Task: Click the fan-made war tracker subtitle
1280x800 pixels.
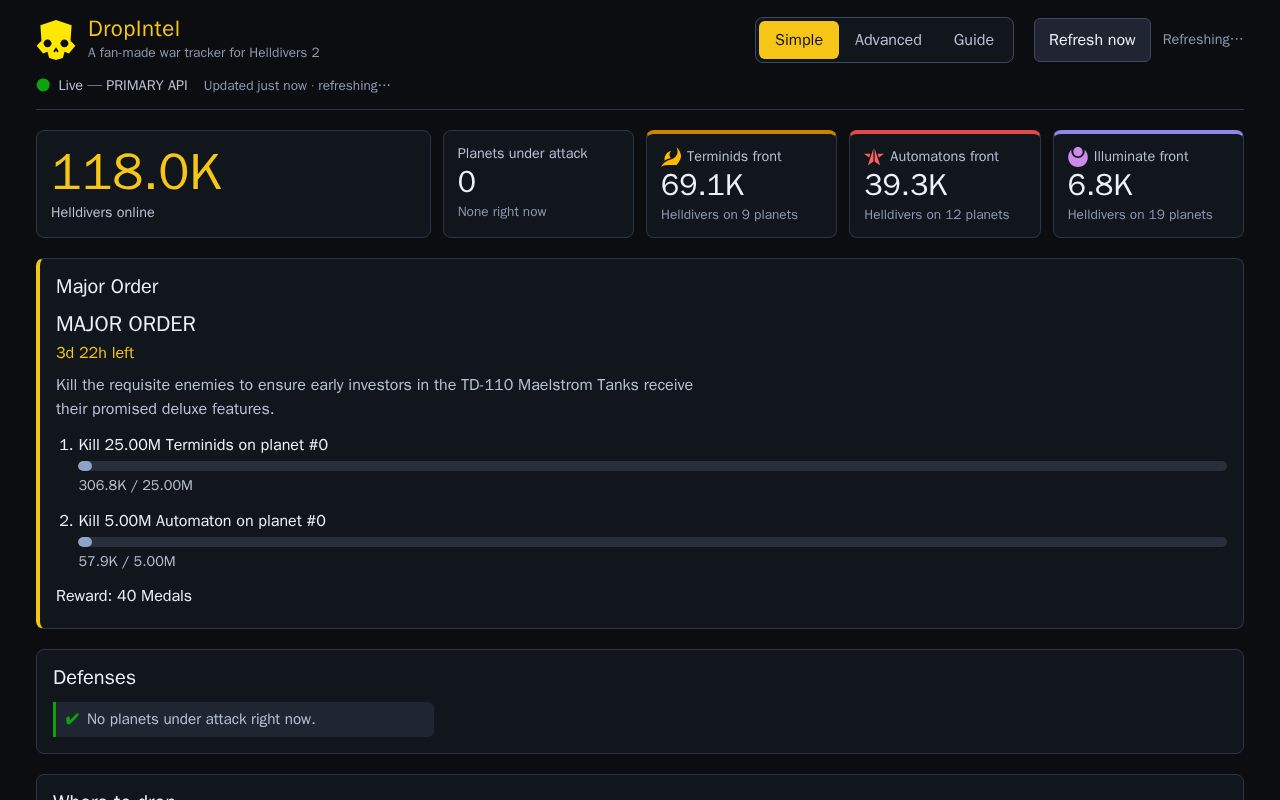Action: (204, 52)
